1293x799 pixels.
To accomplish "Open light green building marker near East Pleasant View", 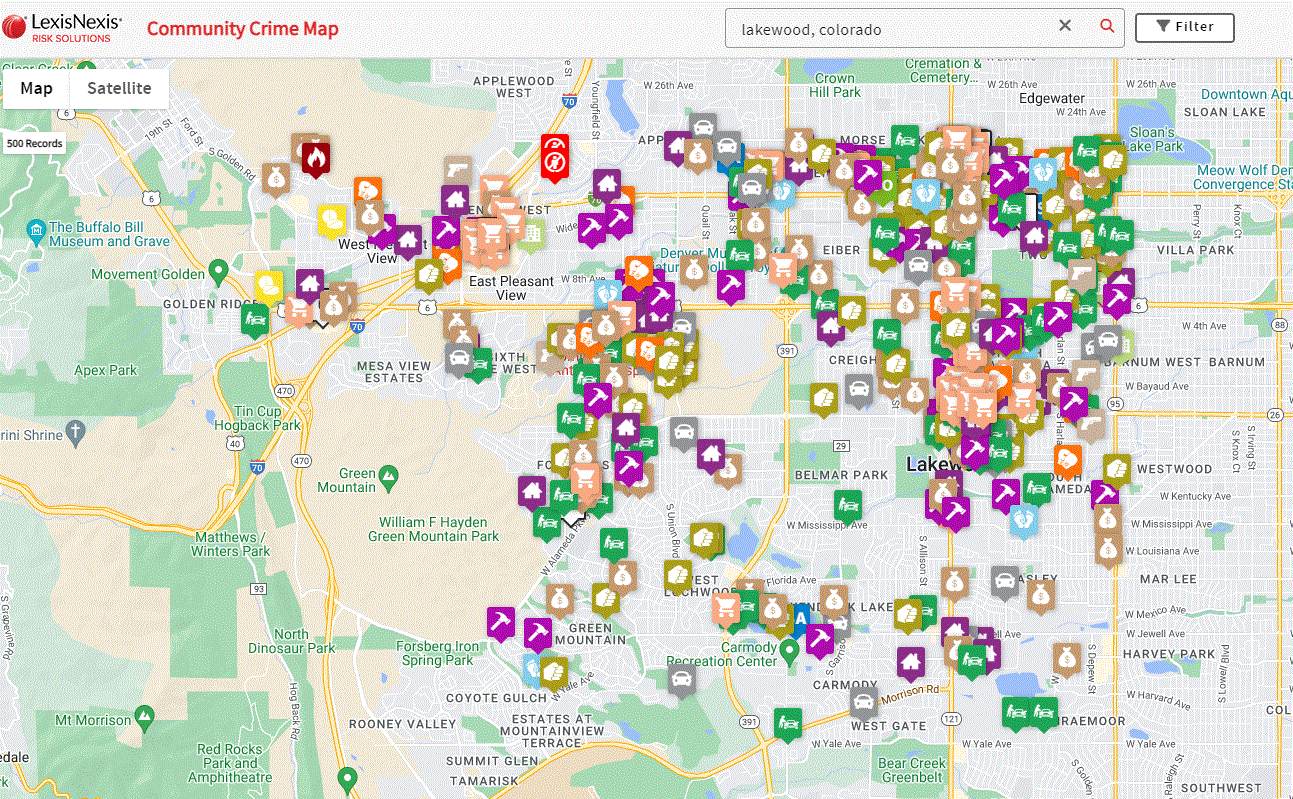I will click(x=530, y=235).
